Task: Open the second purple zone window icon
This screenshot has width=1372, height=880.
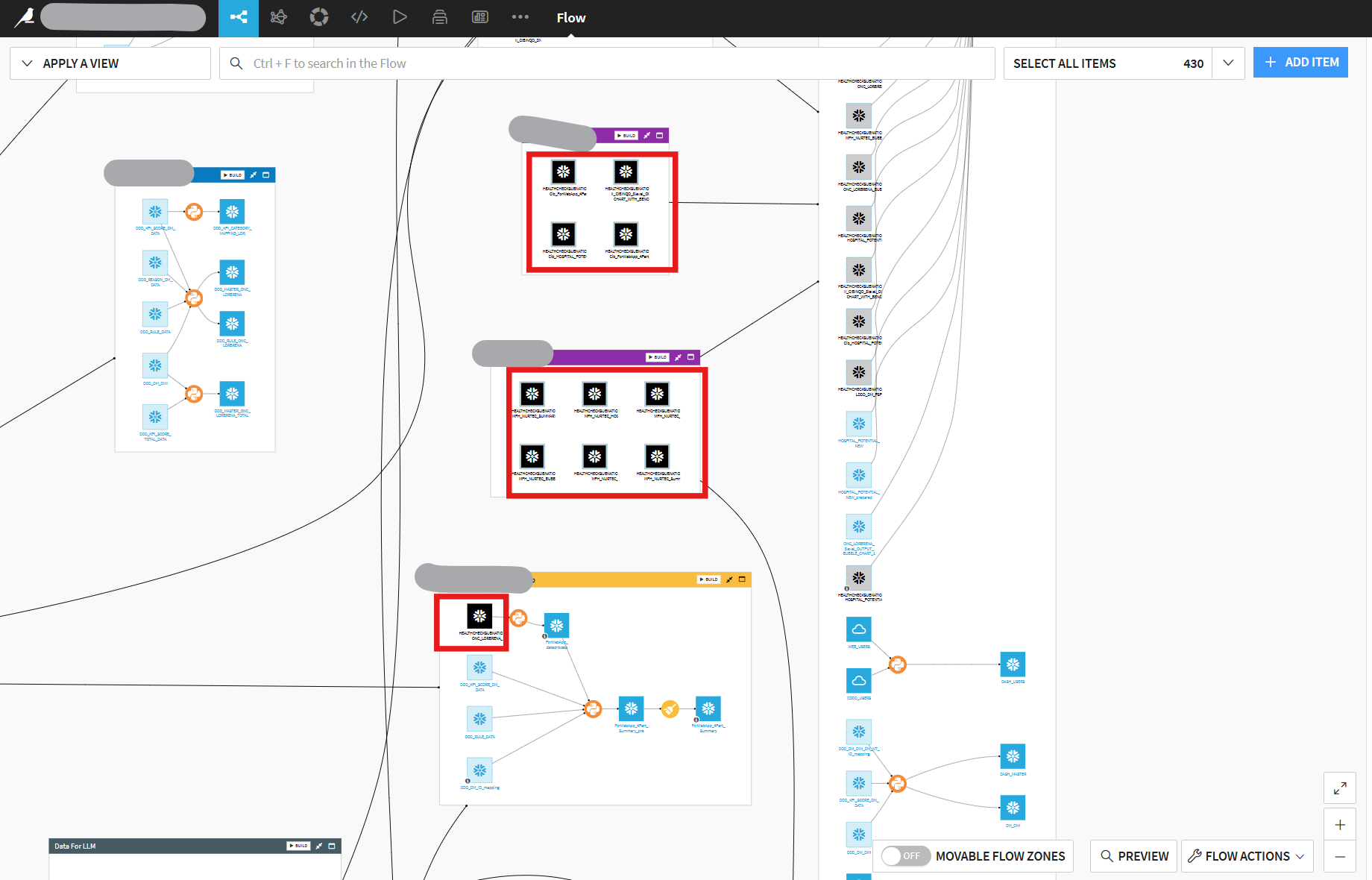Action: 691,357
